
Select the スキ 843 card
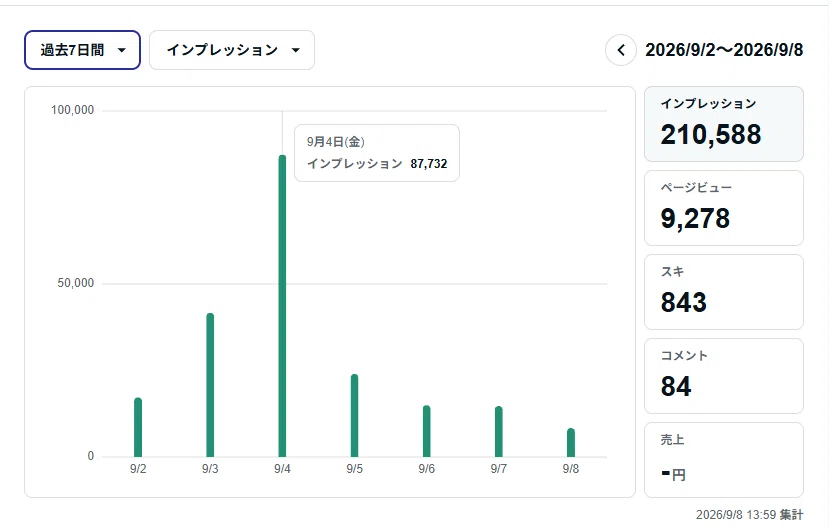pyautogui.click(x=724, y=292)
